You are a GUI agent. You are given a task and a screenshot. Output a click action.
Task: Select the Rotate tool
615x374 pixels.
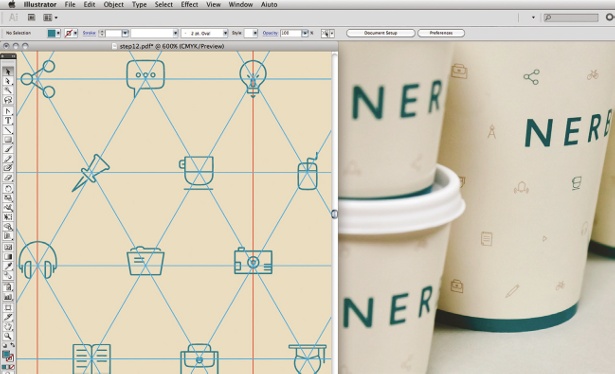point(8,189)
